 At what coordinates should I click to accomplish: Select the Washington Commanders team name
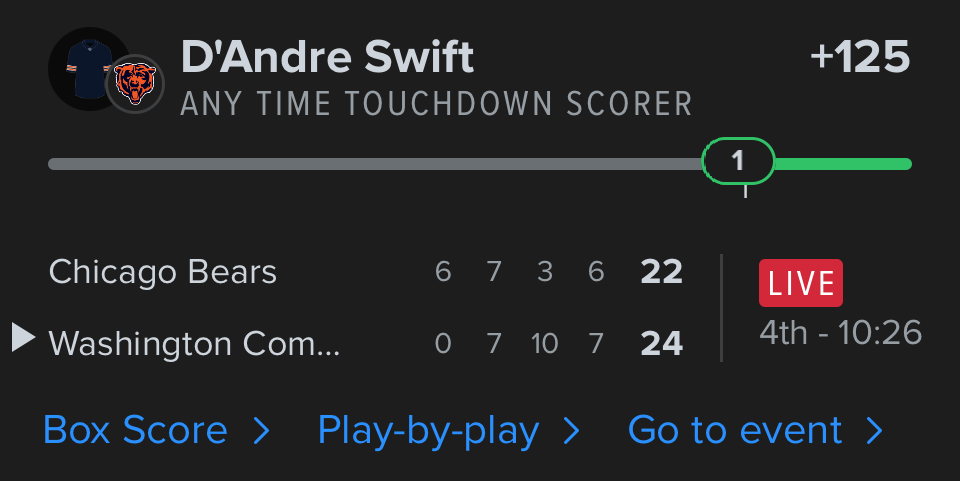click(x=194, y=344)
